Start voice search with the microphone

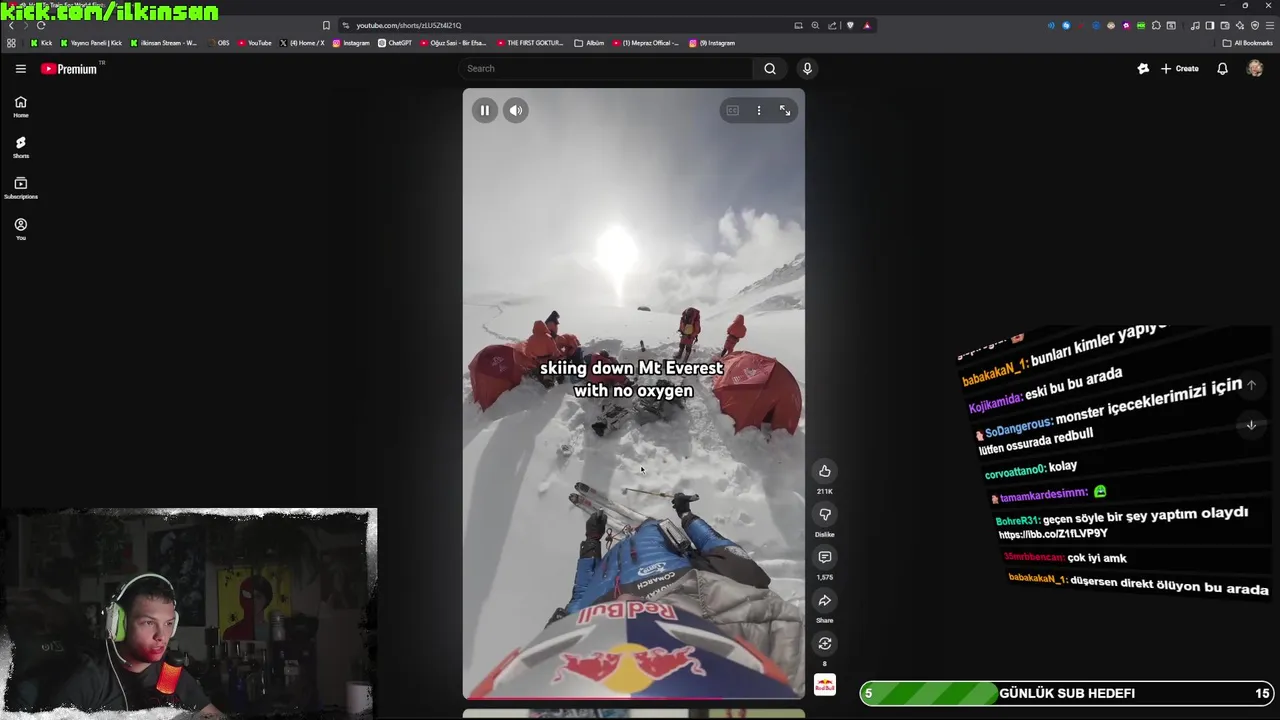(807, 69)
